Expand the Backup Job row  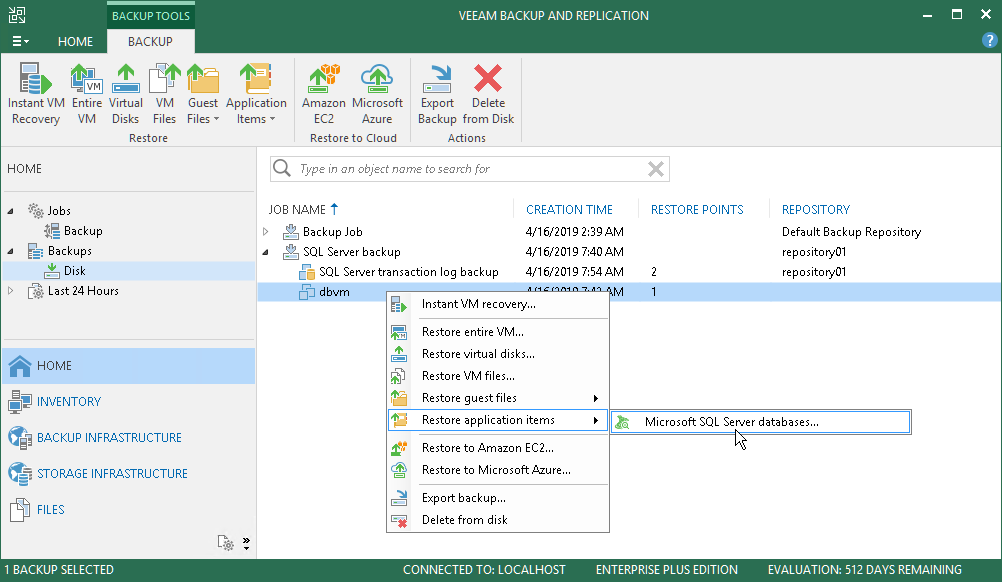coord(266,231)
